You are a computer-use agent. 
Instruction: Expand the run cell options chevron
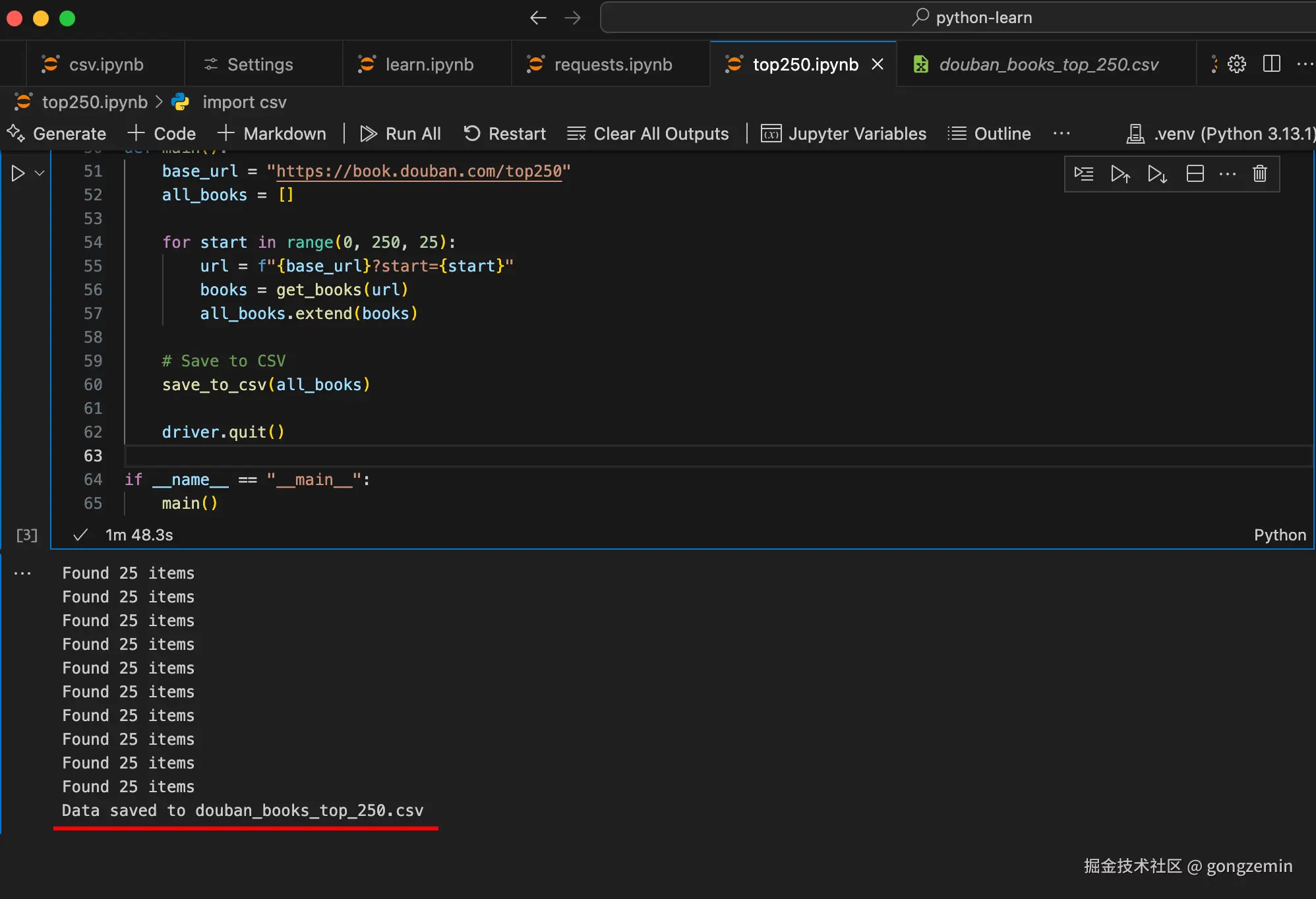point(40,173)
